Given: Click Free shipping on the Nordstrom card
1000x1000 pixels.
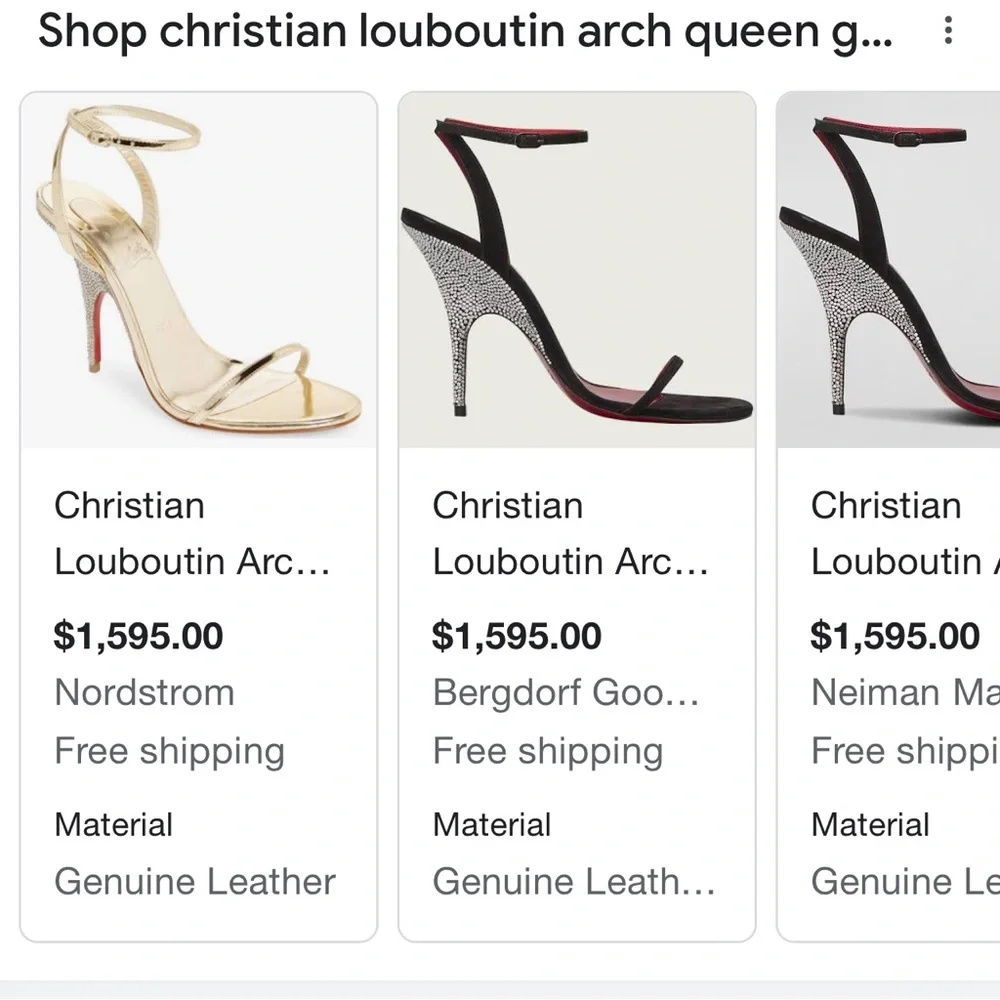Looking at the screenshot, I should [170, 751].
